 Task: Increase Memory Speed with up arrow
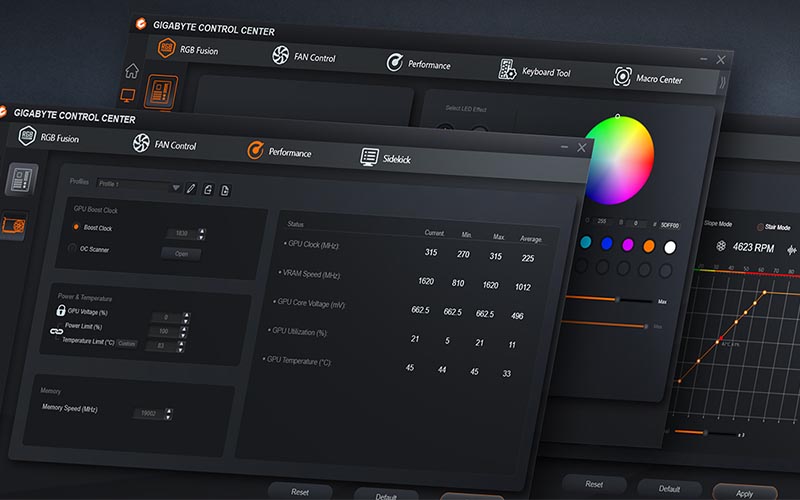click(169, 411)
